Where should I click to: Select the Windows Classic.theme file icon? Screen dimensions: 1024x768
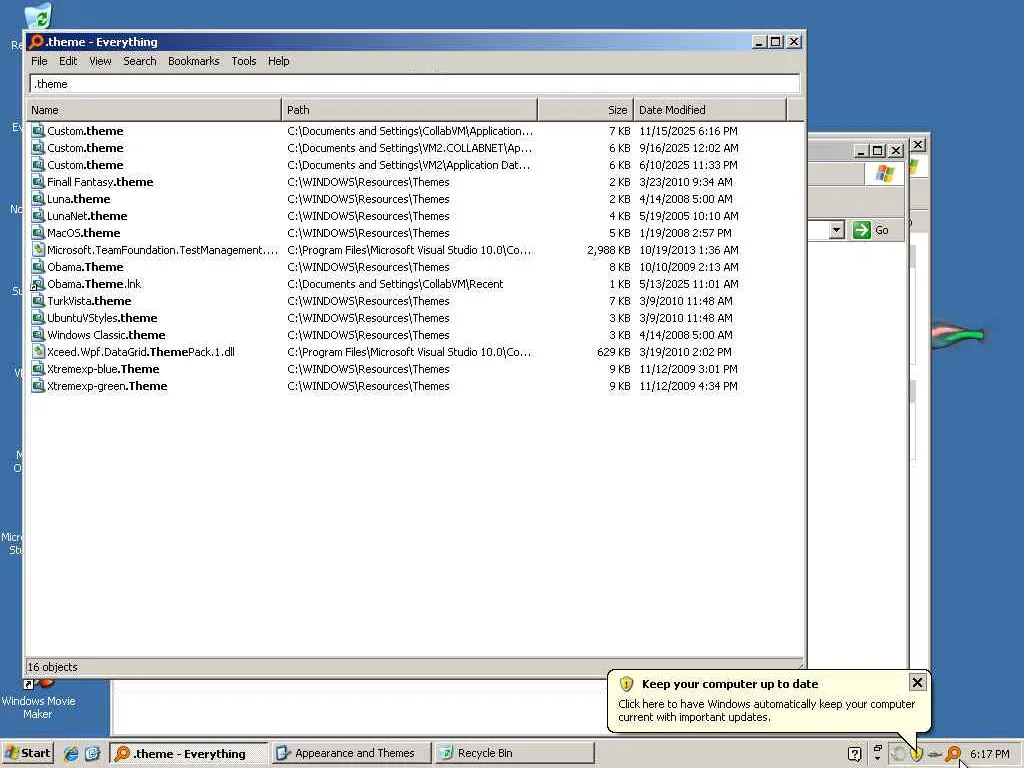point(38,334)
